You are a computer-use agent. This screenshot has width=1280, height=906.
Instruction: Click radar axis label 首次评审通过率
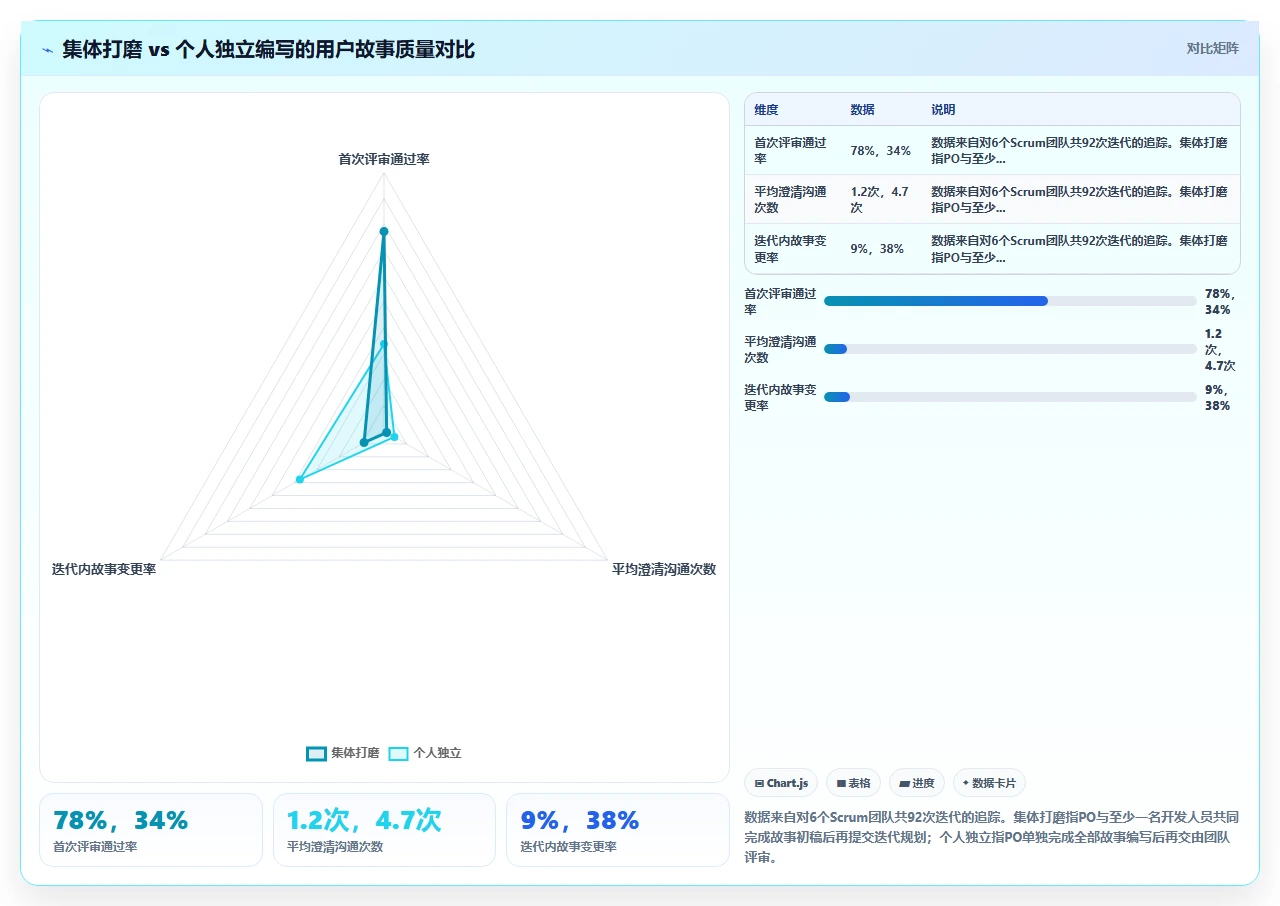pyautogui.click(x=384, y=159)
